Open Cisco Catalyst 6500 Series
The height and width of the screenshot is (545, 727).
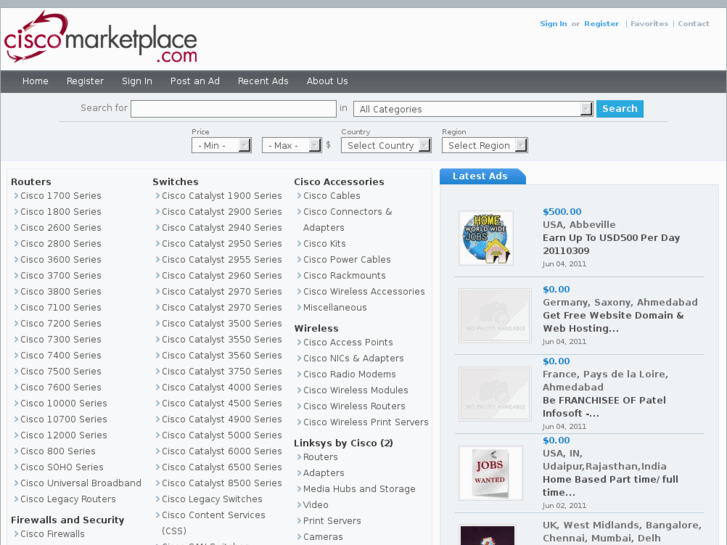pos(222,468)
